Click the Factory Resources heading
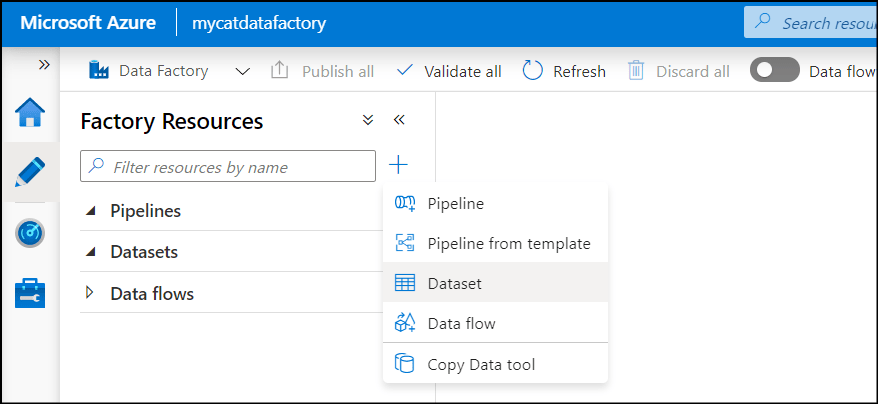The image size is (878, 404). (172, 120)
